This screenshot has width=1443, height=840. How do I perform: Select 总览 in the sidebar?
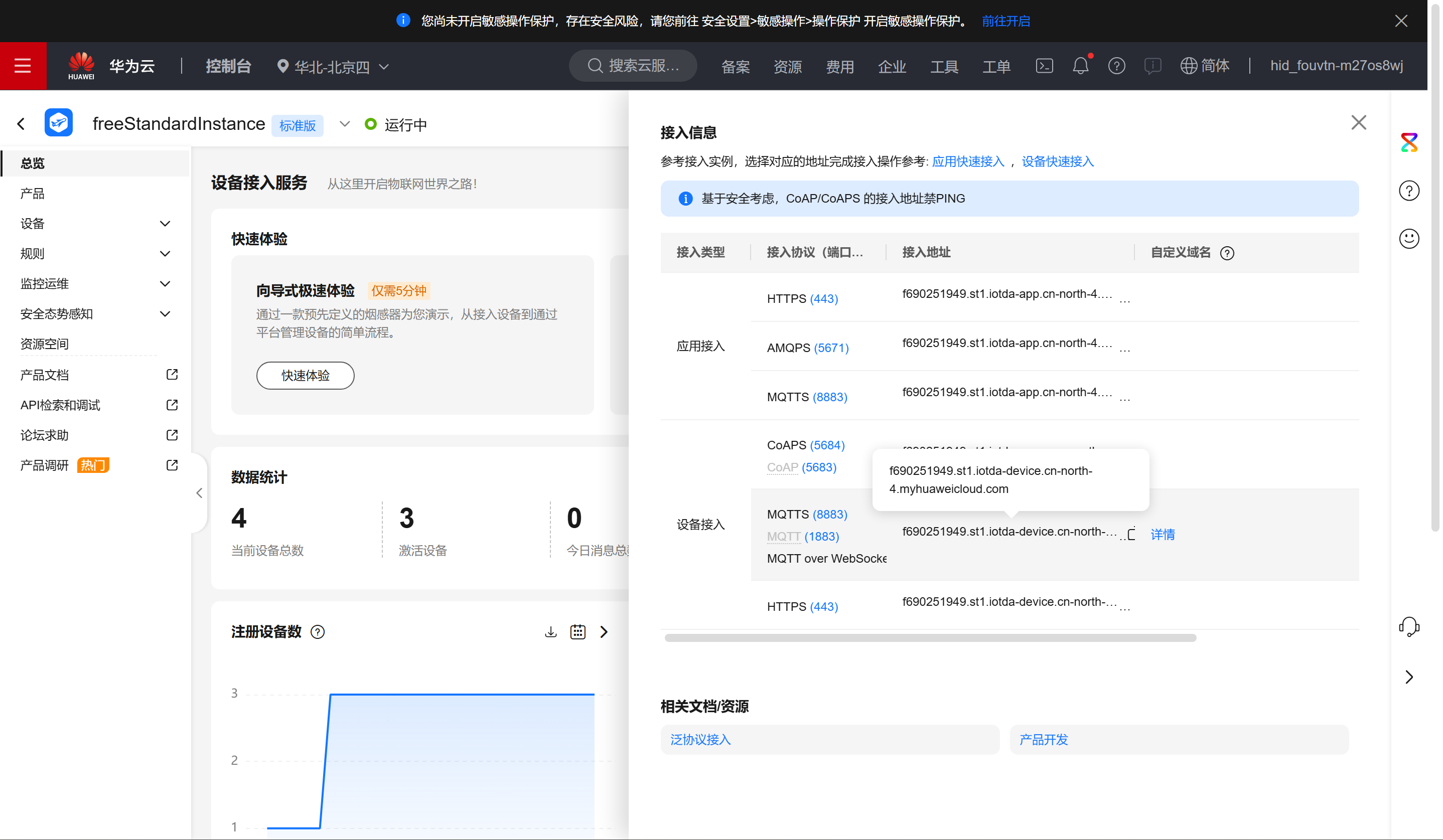pos(95,163)
